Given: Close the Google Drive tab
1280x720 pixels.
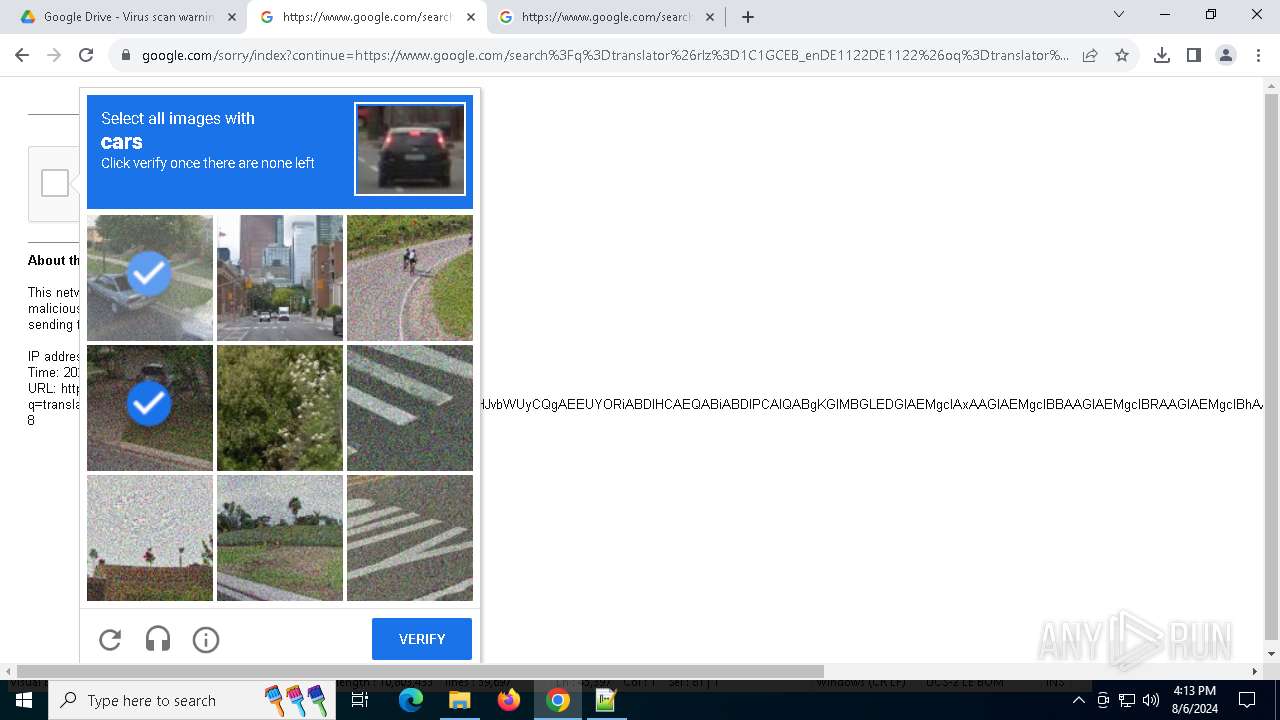Looking at the screenshot, I should [x=232, y=17].
